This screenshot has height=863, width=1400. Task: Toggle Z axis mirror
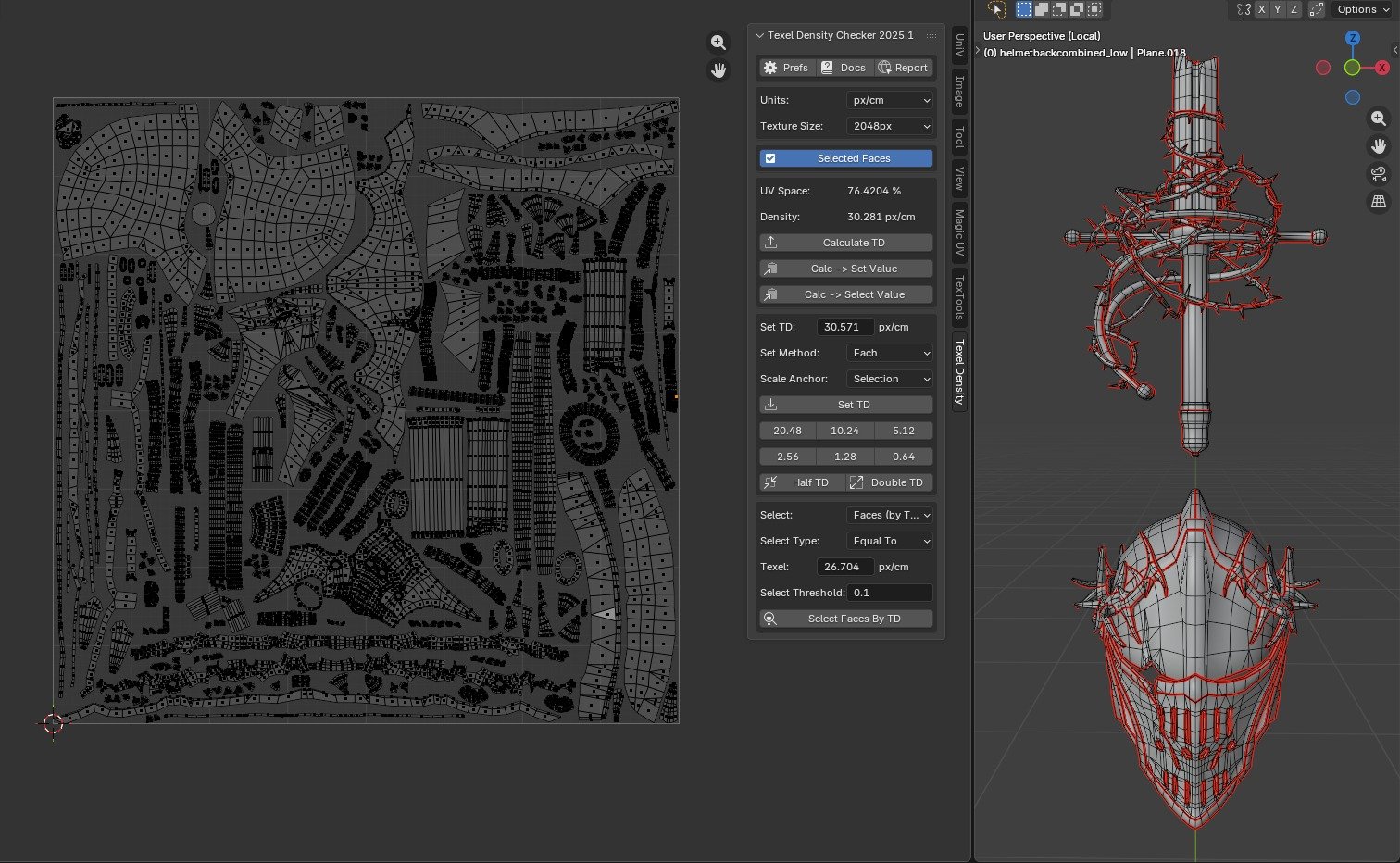click(x=1294, y=9)
